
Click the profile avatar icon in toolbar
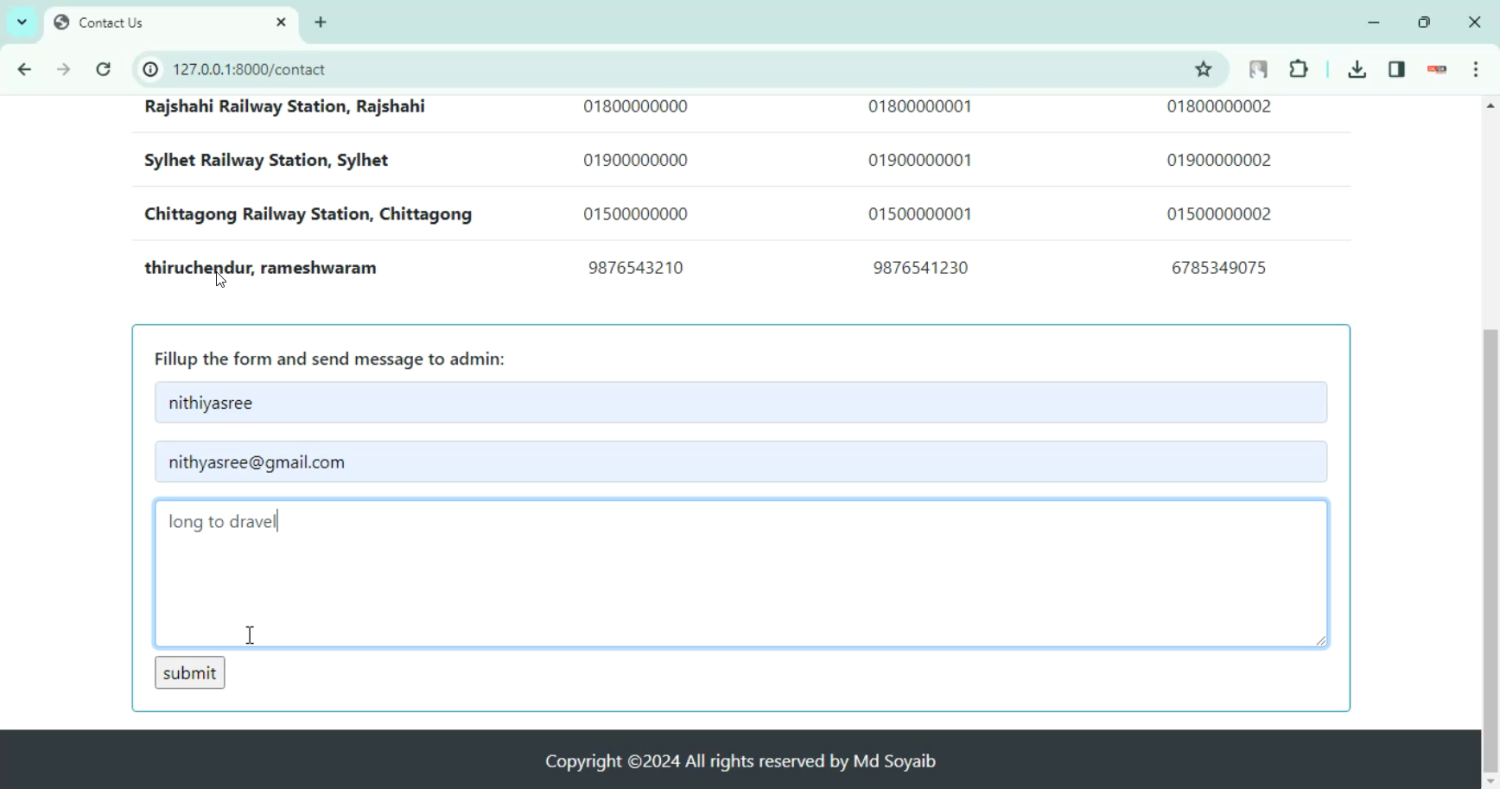[x=1436, y=69]
